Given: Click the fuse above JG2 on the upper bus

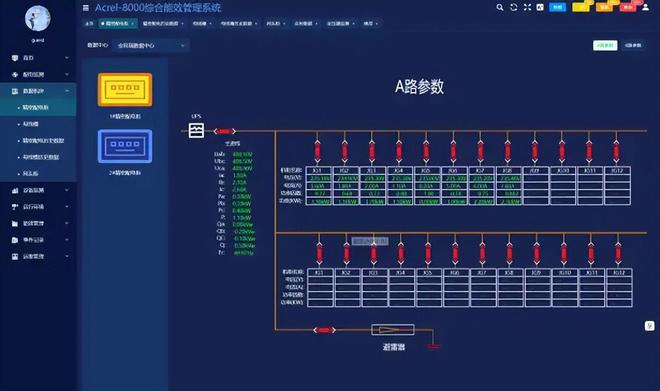Looking at the screenshot, I should (x=345, y=151).
